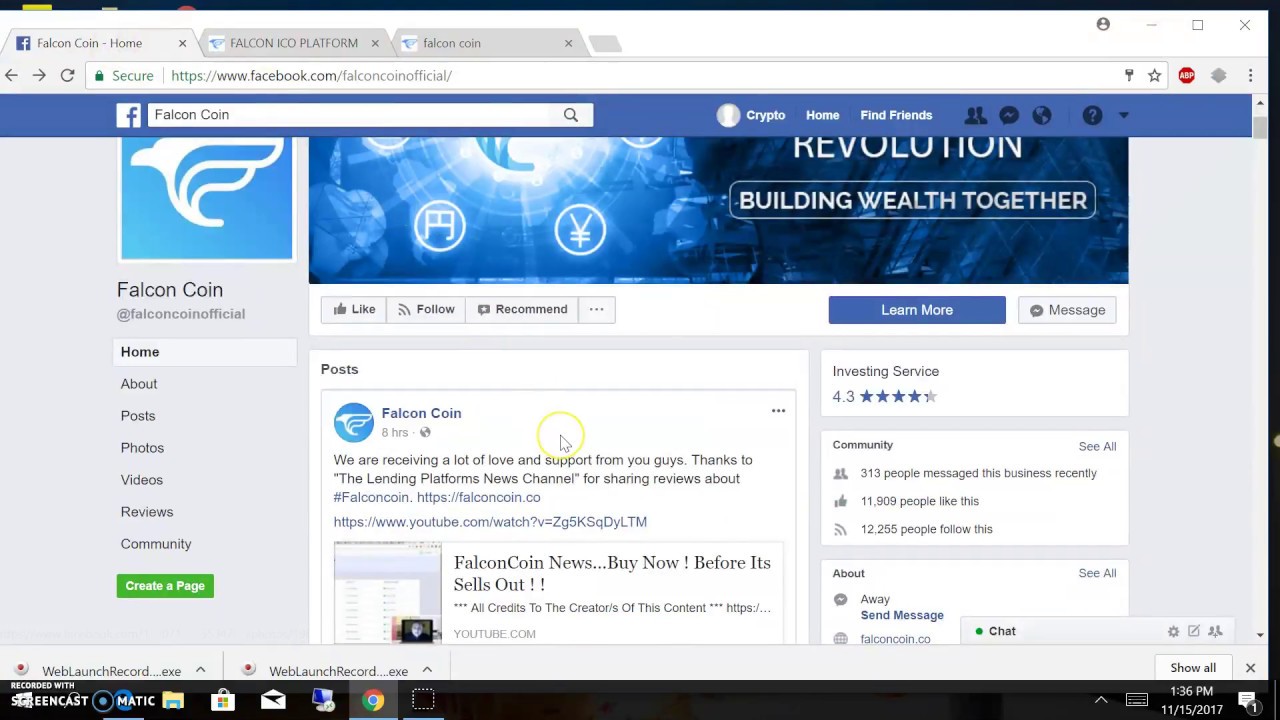Open Mail app from taskbar
The image size is (1280, 720).
273,700
